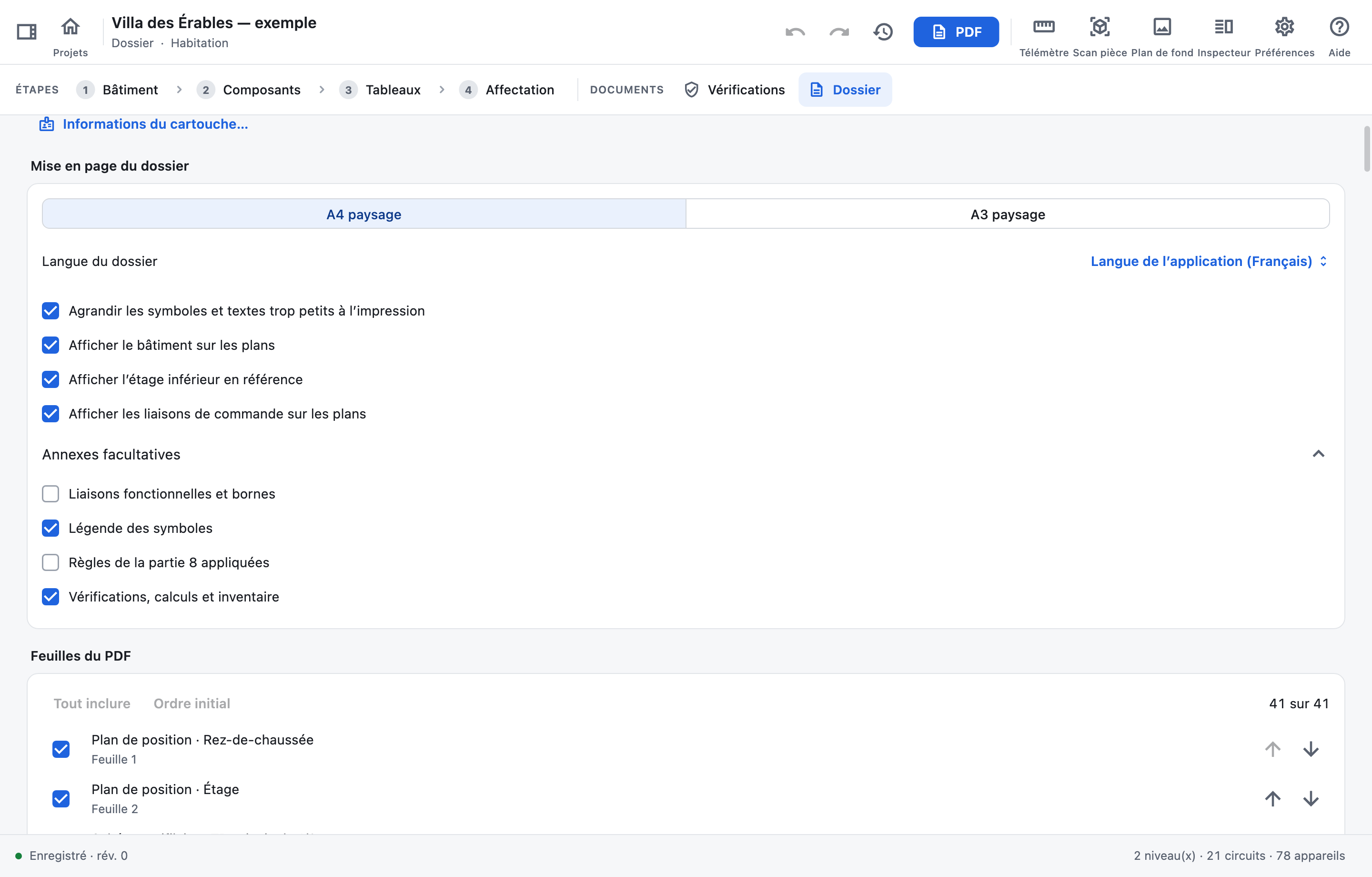This screenshot has width=1372, height=877.
Task: Click the redo arrow
Action: click(839, 32)
